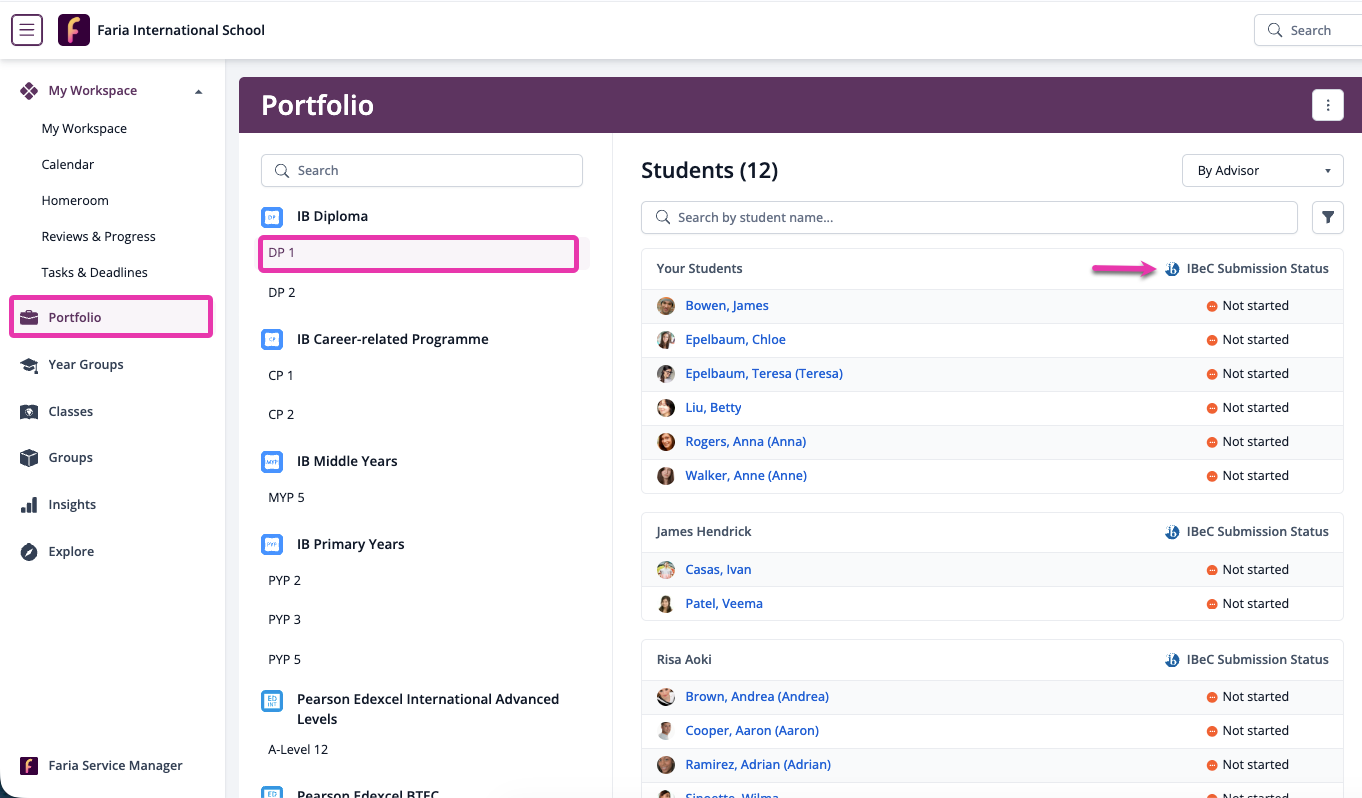
Task: Click the IB logo in Your Students header
Action: [1172, 269]
